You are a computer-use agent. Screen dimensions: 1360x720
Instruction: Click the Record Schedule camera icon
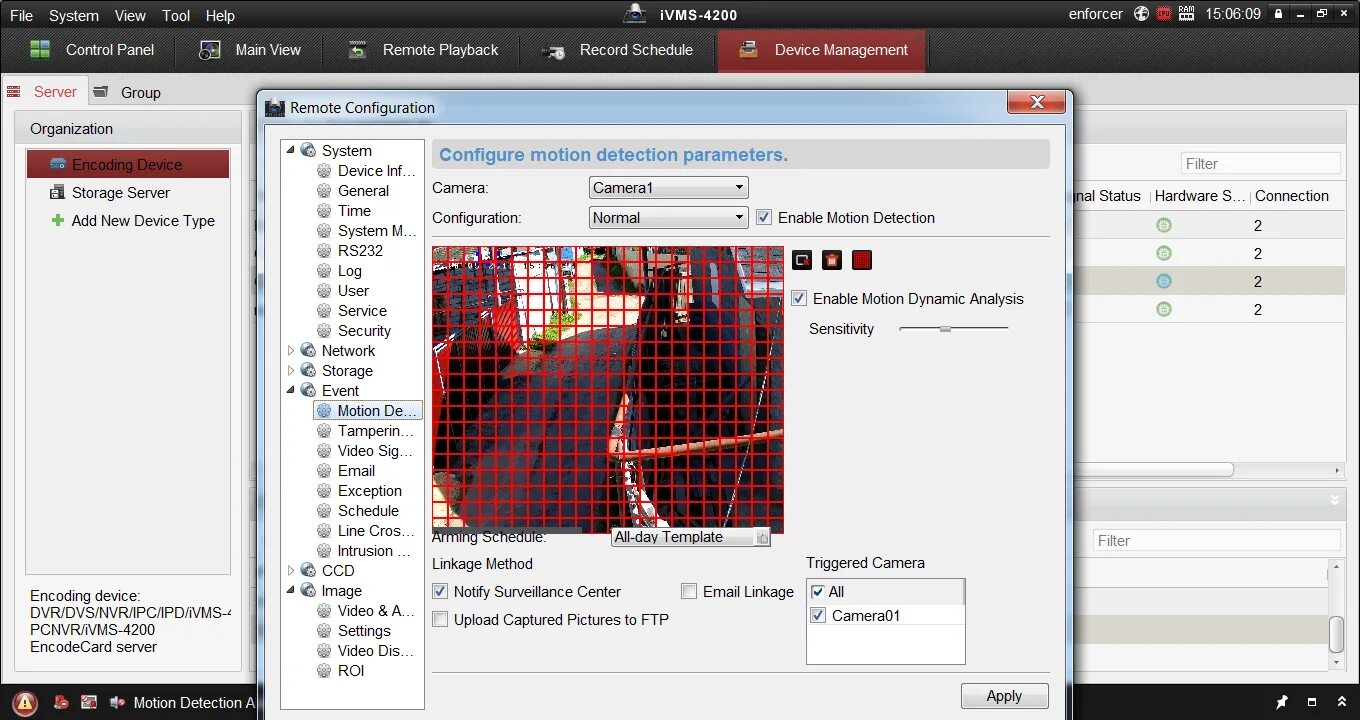coord(553,51)
